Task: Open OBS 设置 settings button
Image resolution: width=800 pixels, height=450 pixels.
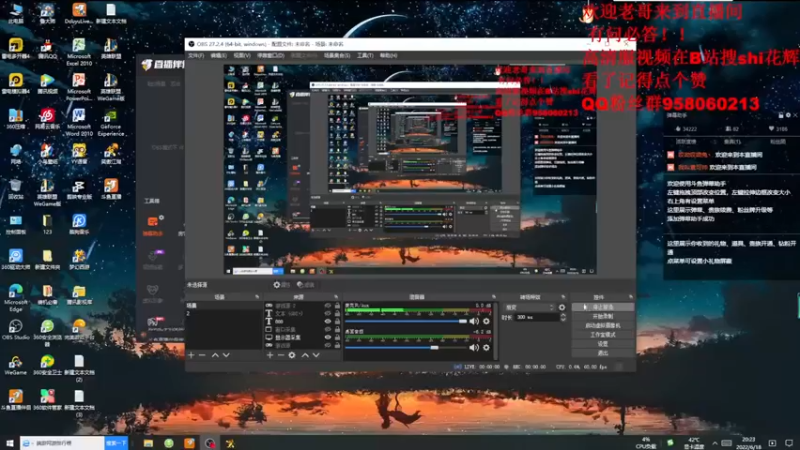Action: [603, 344]
